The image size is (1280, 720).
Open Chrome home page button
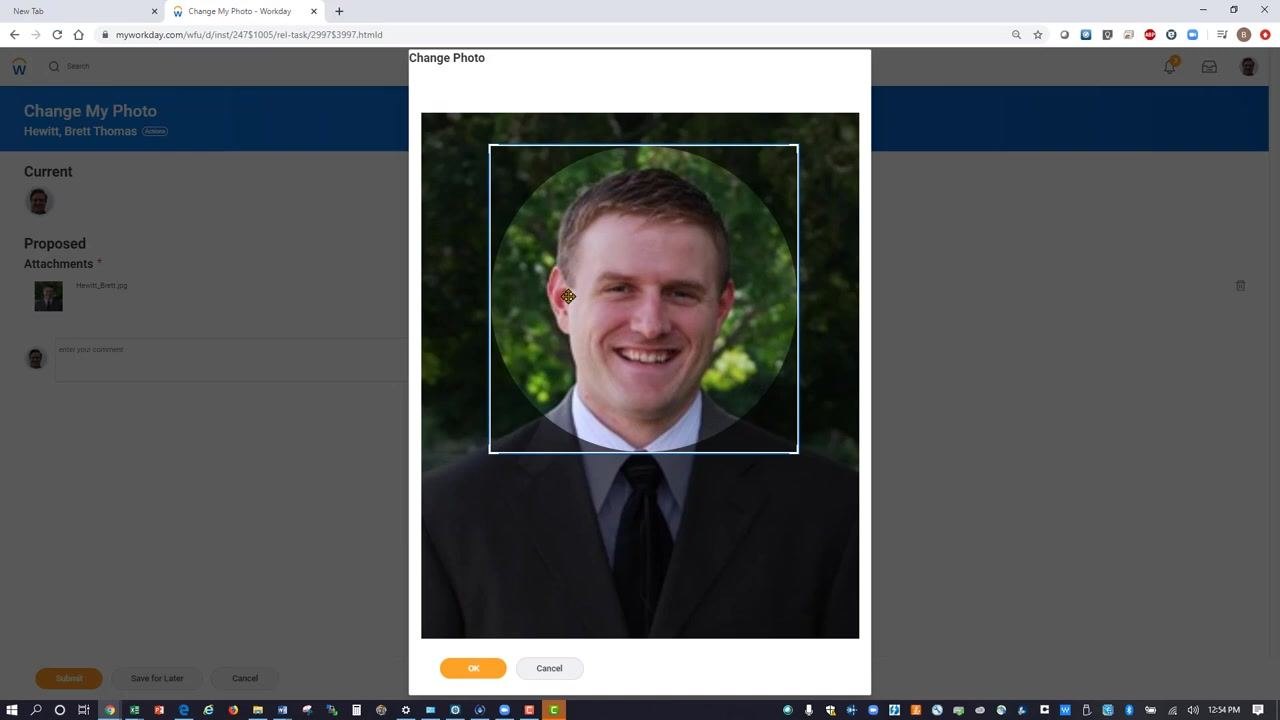(x=78, y=34)
